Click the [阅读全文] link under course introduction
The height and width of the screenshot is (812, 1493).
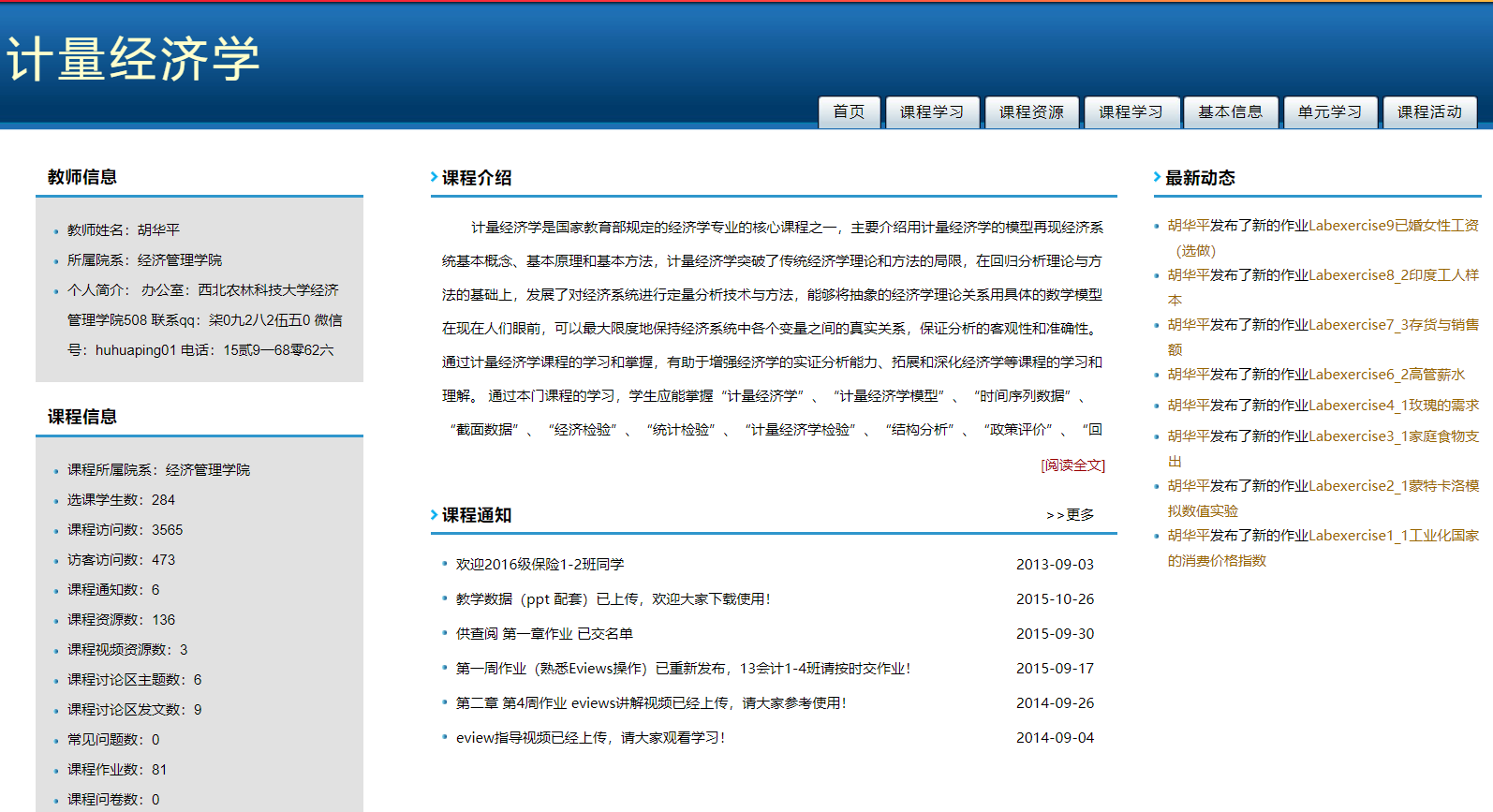point(1072,465)
